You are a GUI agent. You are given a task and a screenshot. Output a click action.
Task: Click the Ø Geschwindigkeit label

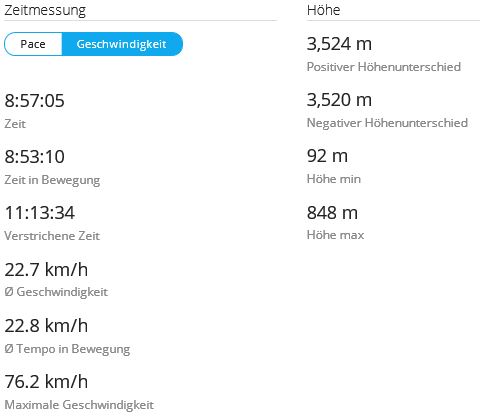click(56, 292)
